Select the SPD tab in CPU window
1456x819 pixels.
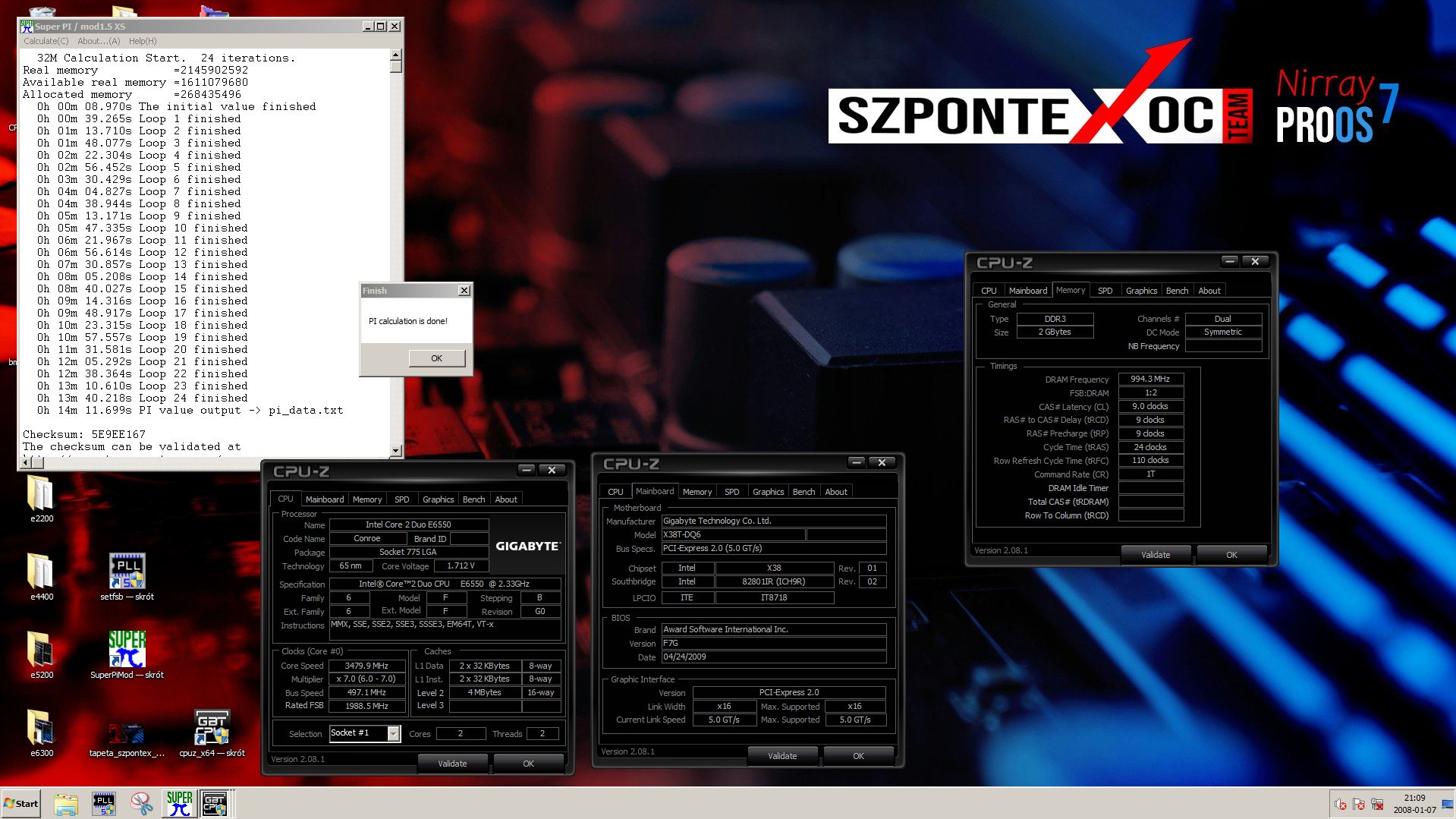(x=402, y=499)
